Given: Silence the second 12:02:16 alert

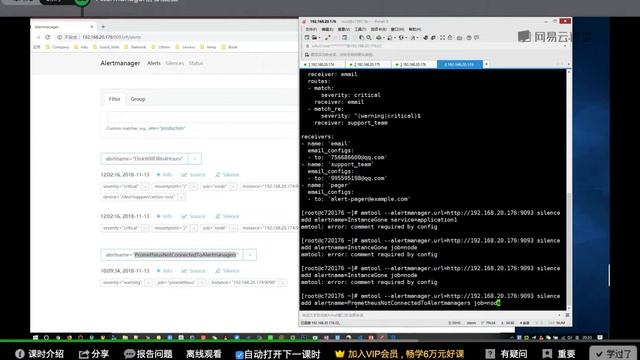Looking at the screenshot, I should tap(227, 216).
